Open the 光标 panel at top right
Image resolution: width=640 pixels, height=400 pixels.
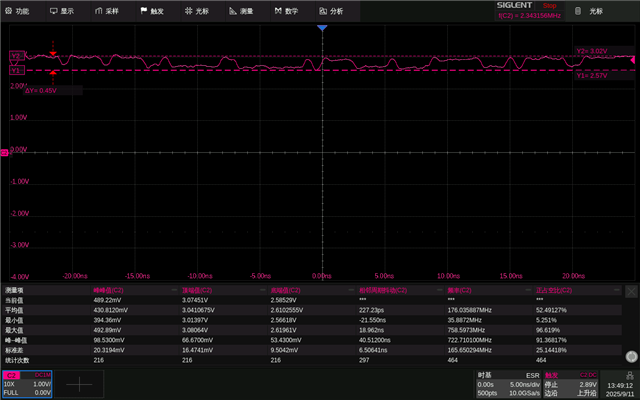coord(589,11)
